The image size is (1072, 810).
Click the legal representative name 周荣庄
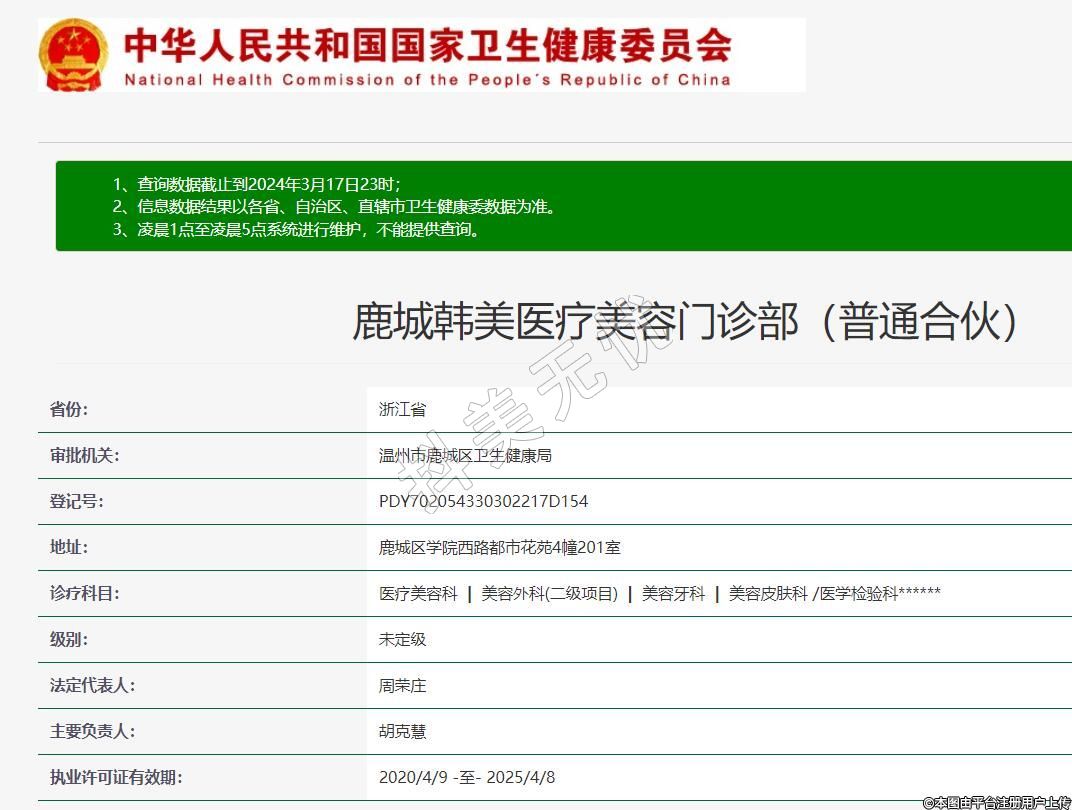pos(402,685)
